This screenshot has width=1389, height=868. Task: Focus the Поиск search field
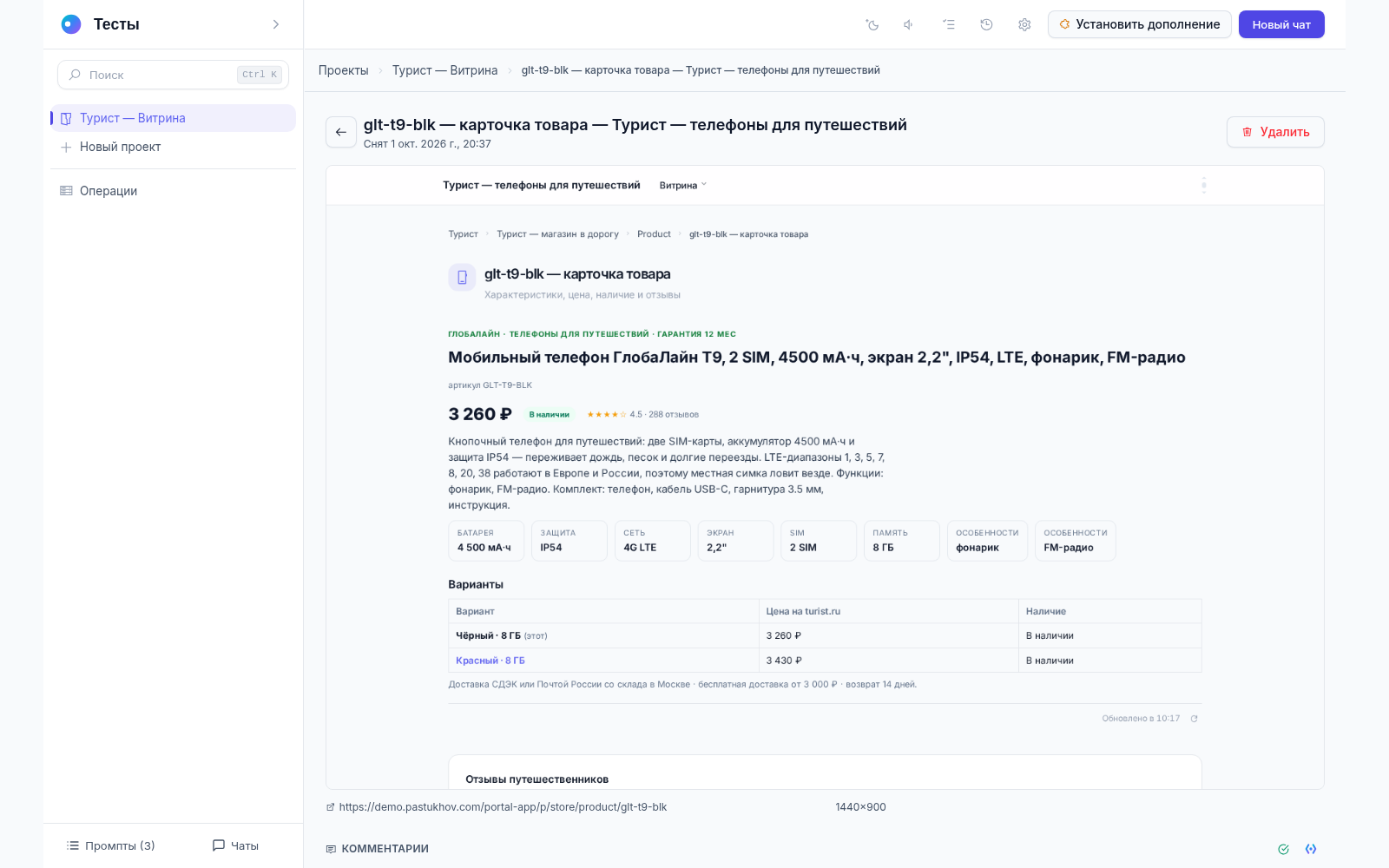click(x=173, y=75)
